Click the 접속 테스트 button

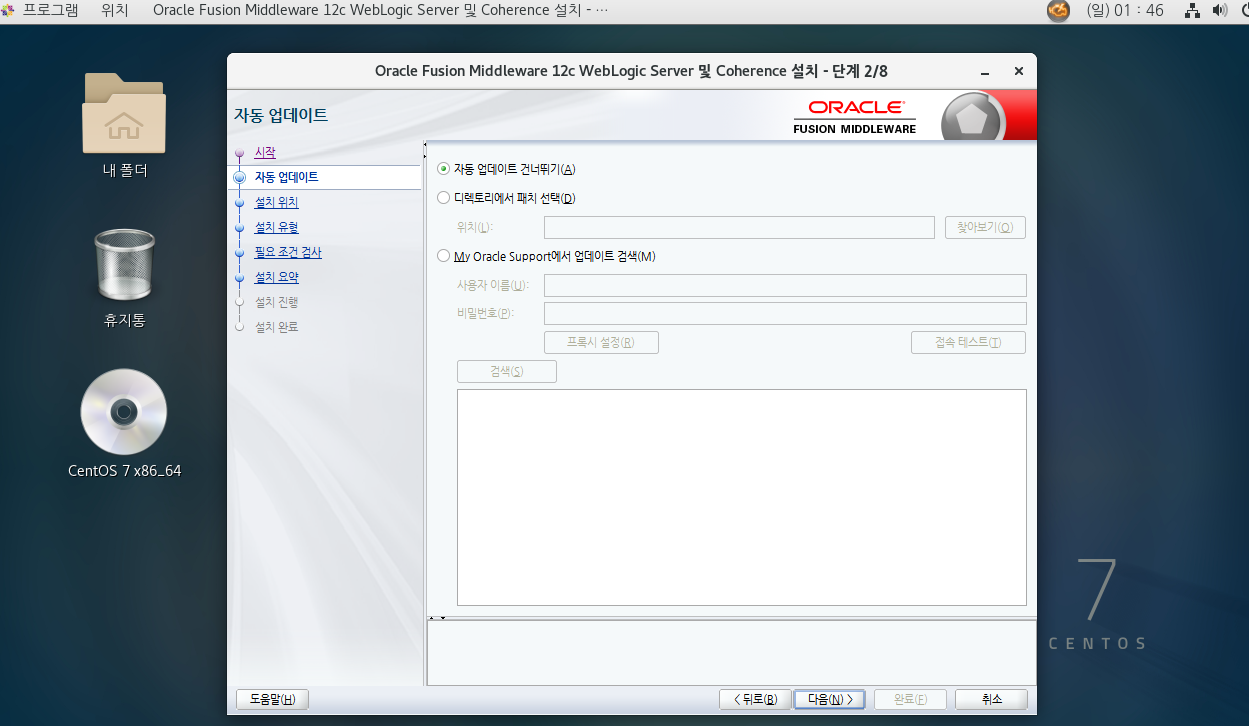pyautogui.click(x=968, y=342)
